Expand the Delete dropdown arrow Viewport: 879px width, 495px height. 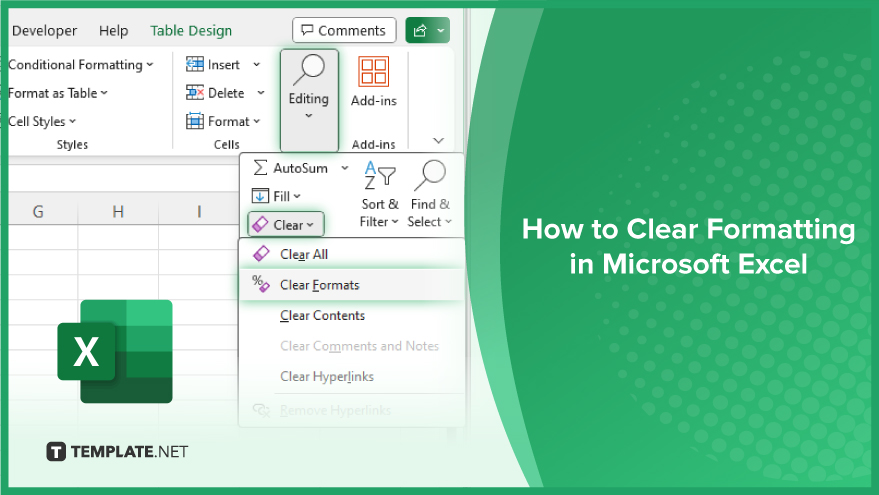tap(261, 92)
